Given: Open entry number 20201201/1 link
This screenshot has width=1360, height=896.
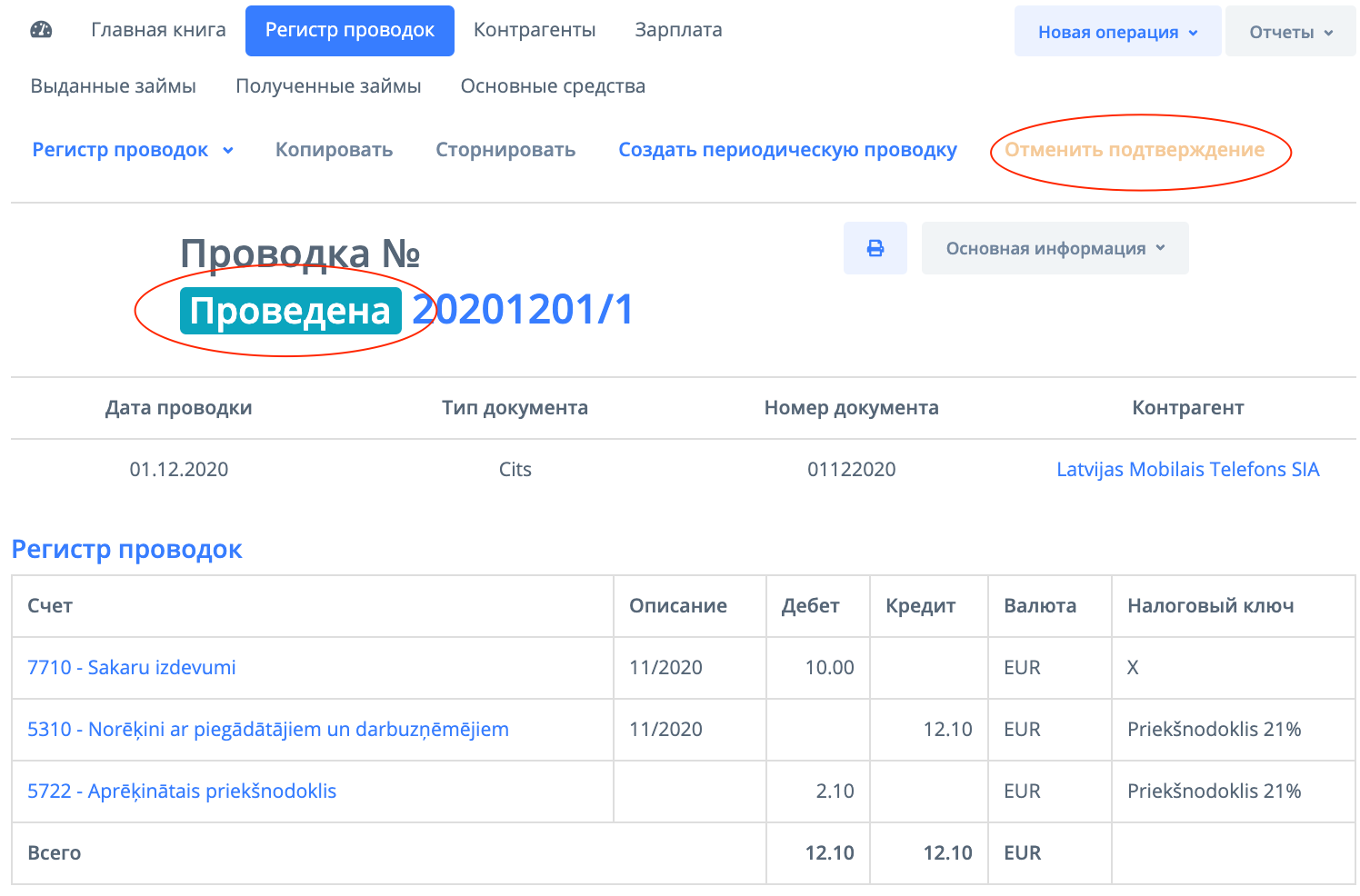Looking at the screenshot, I should (523, 310).
